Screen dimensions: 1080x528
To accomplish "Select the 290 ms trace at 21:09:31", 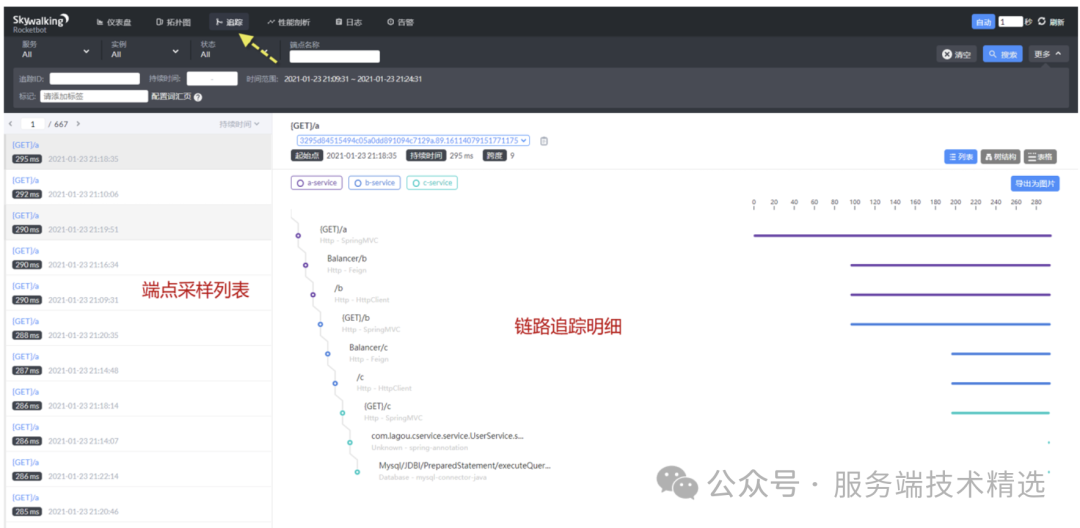I will [x=138, y=293].
